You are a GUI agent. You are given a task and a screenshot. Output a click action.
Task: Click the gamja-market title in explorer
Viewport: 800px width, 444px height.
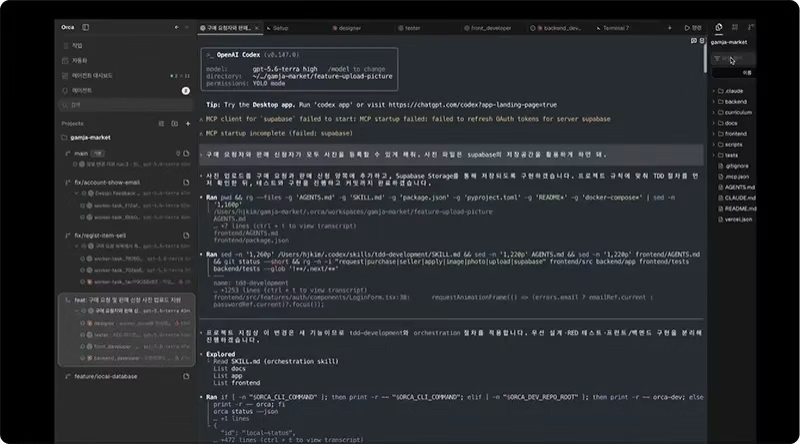(x=729, y=42)
